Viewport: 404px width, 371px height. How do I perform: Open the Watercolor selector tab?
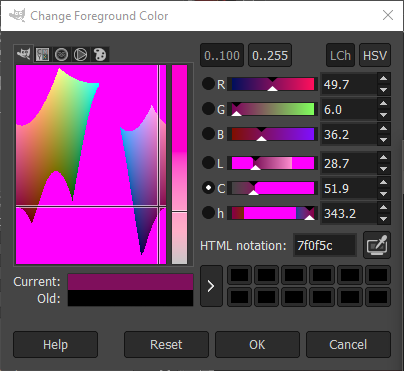coord(61,54)
